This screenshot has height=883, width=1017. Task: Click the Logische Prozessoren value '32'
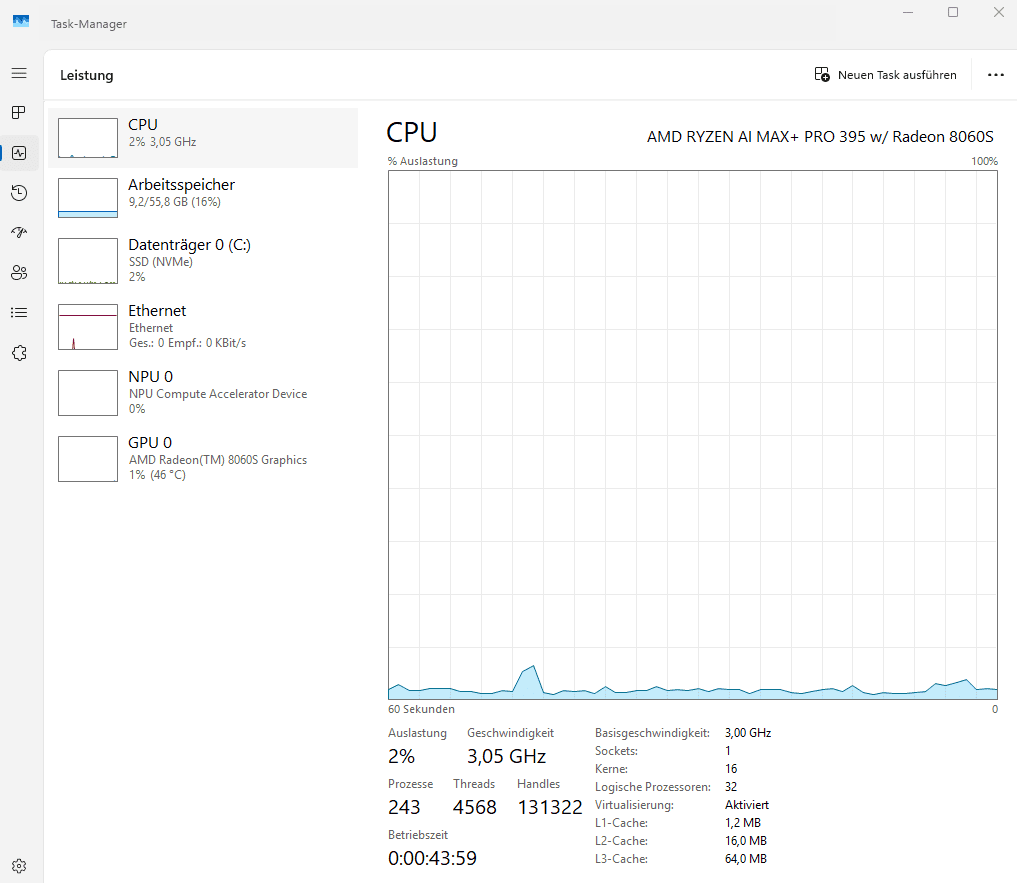731,787
